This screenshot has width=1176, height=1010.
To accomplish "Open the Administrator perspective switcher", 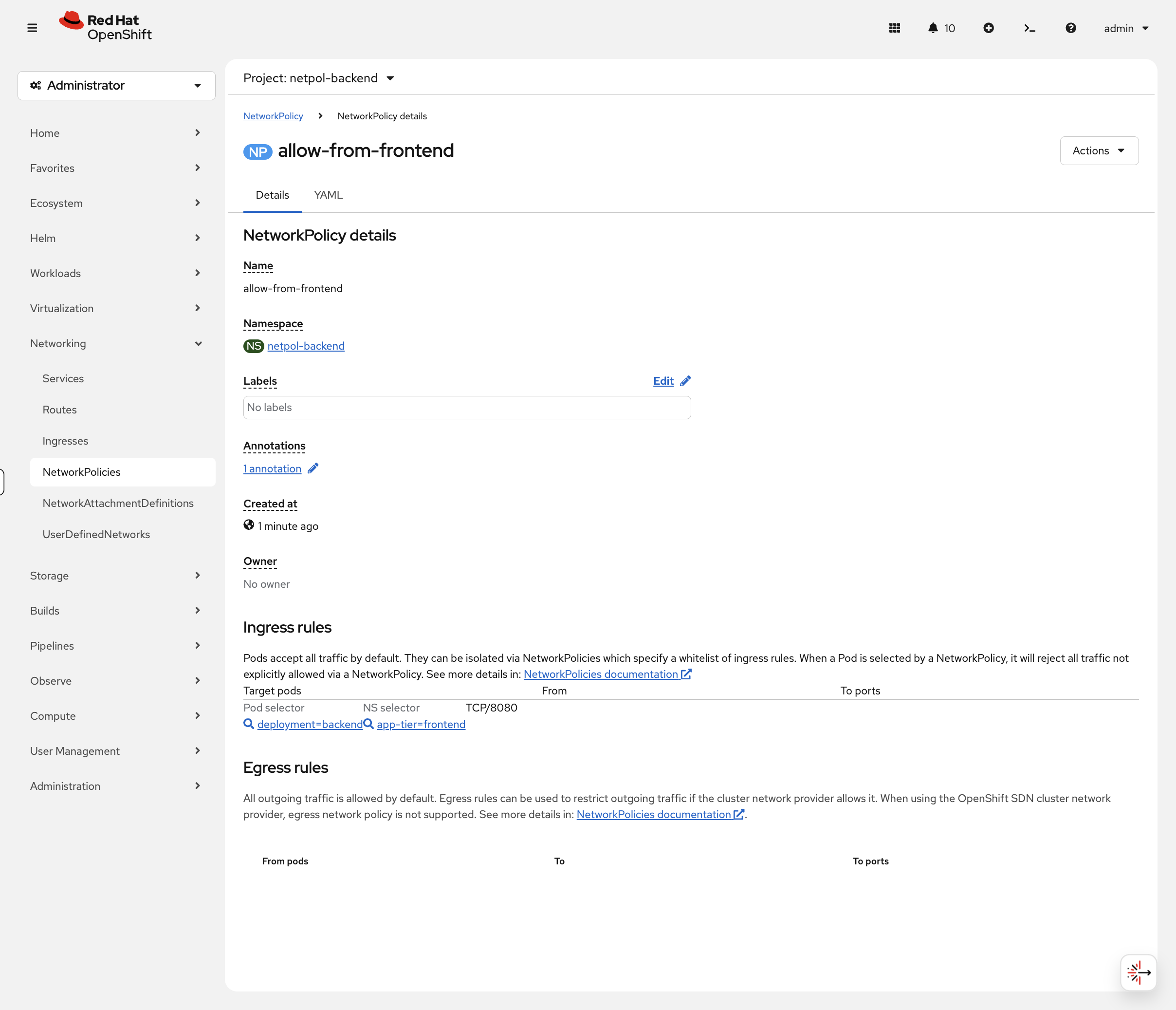I will 116,85.
